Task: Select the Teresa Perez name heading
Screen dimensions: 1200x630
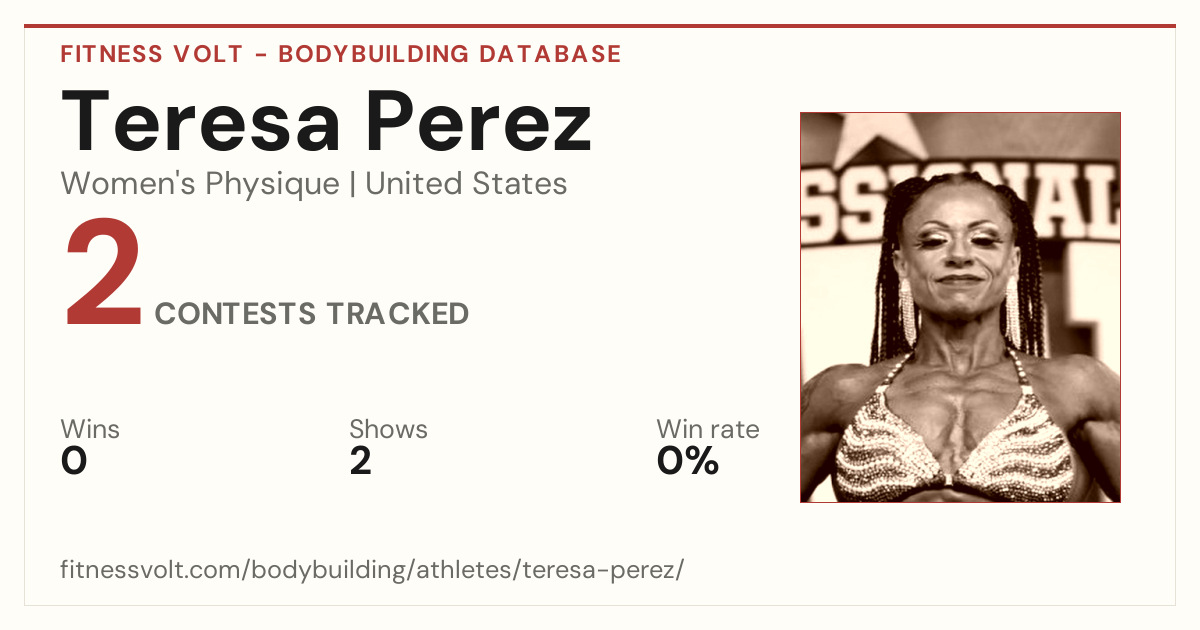Action: (x=327, y=121)
